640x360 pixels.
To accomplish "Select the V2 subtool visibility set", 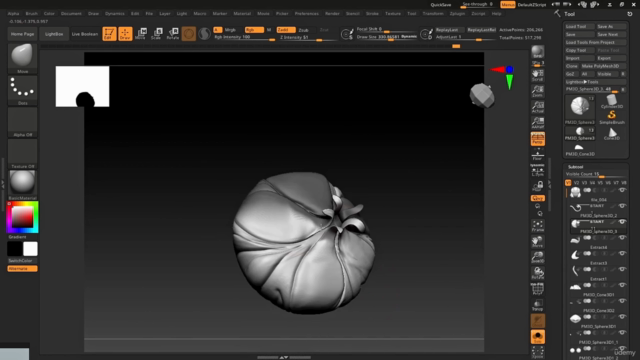I will [576, 183].
